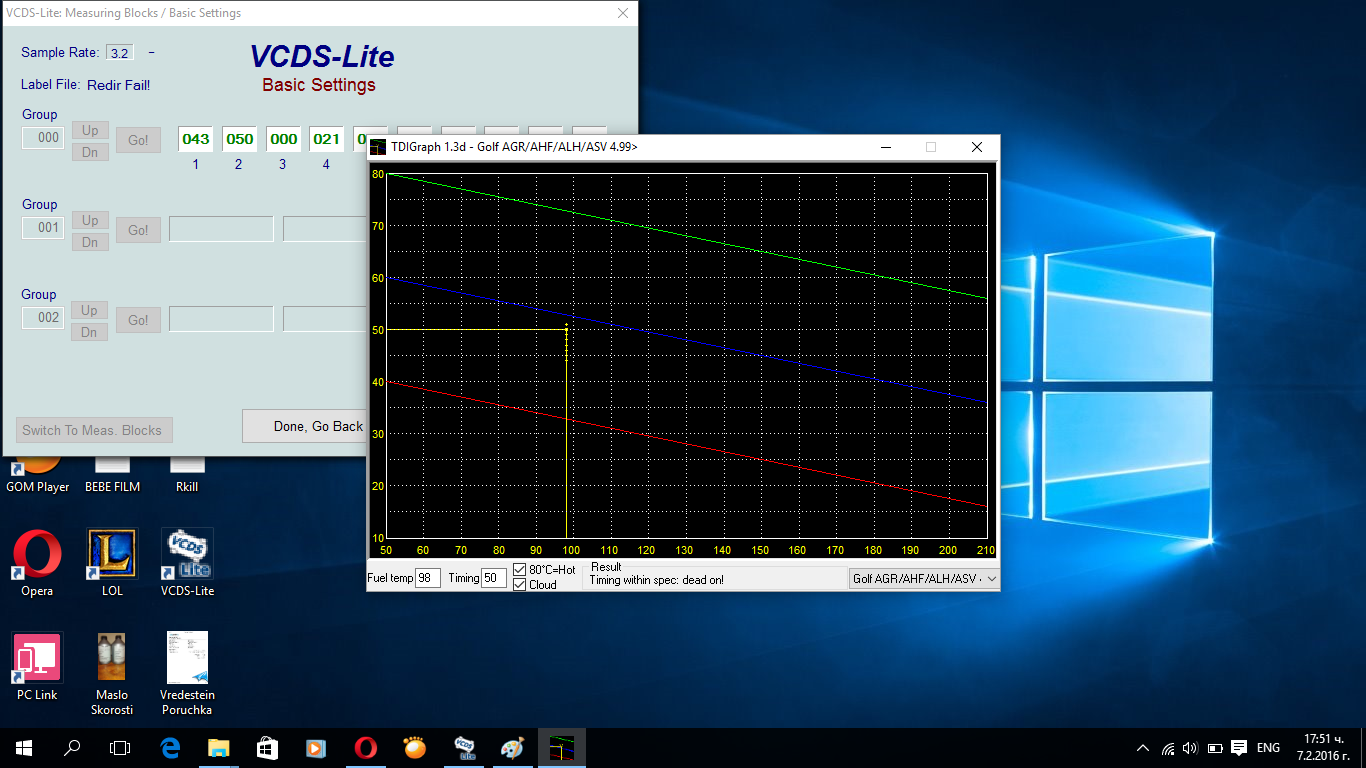Open Microsoft Edge from the taskbar
1366x768 pixels.
pos(170,747)
